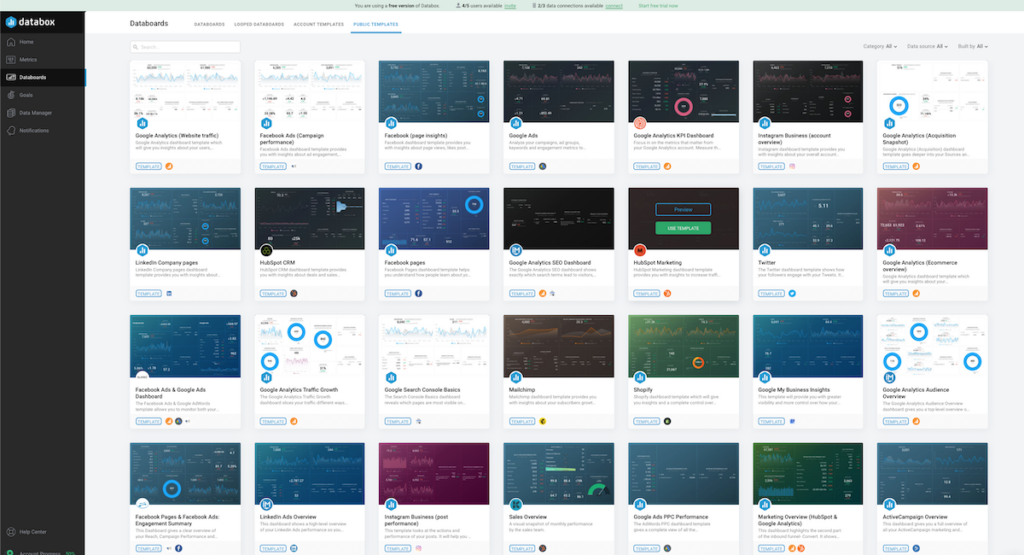Click the search magnifier icon
This screenshot has height=555, width=1024.
(135, 47)
